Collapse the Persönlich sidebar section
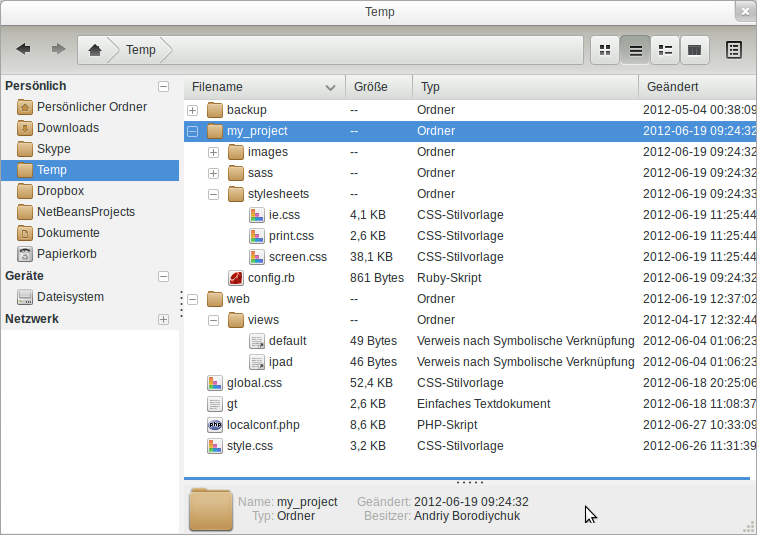This screenshot has height=535, width=757. click(164, 87)
